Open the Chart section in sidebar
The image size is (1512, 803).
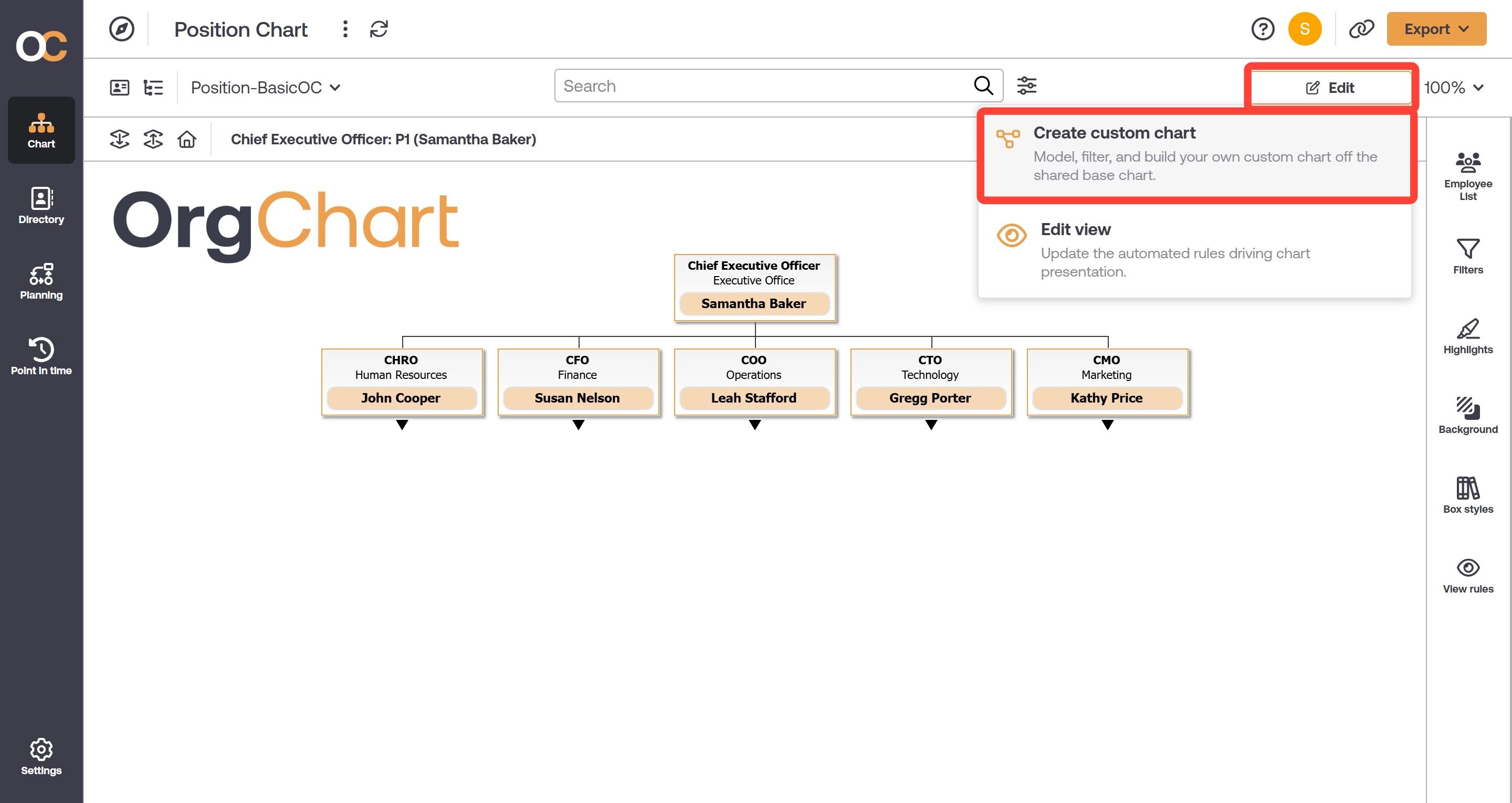click(41, 130)
